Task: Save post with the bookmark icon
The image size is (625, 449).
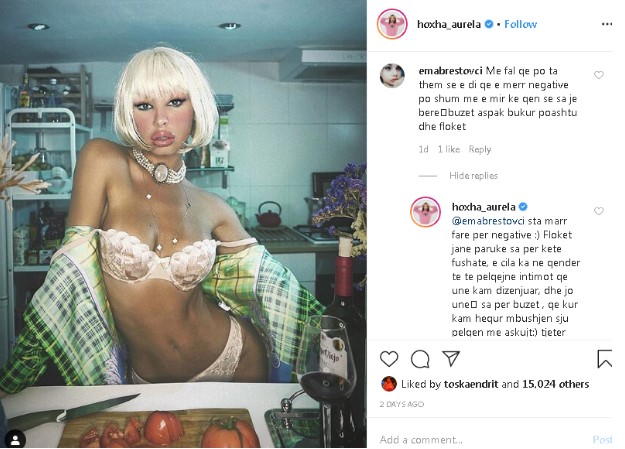Action: coord(604,359)
